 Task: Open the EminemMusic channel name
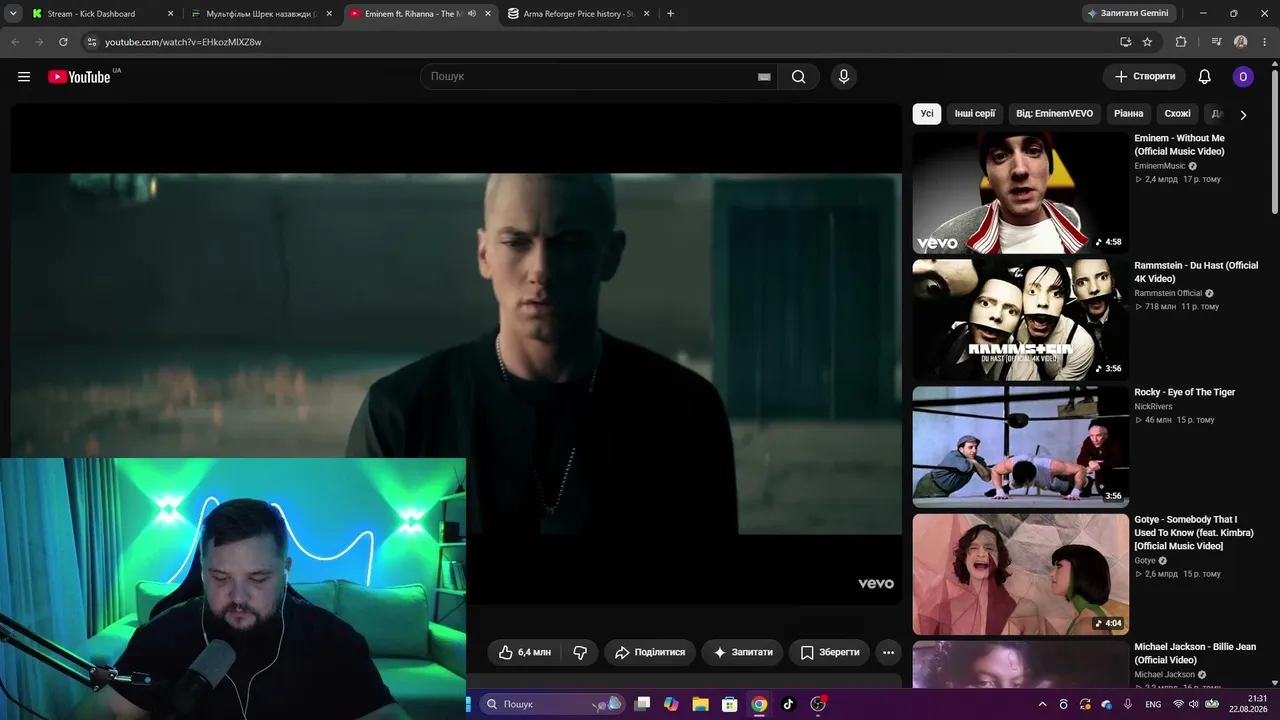(1160, 166)
